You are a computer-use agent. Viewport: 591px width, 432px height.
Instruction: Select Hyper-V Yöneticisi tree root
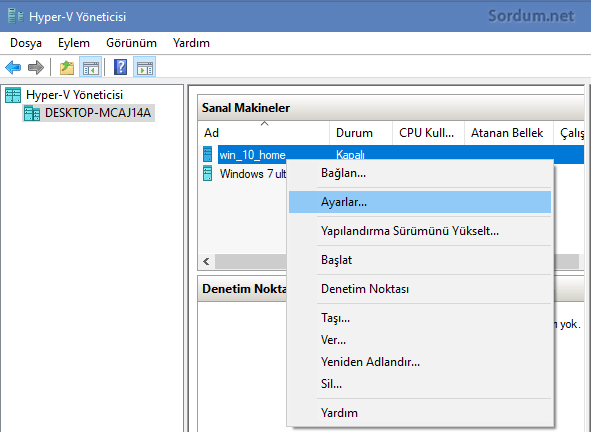point(74,95)
